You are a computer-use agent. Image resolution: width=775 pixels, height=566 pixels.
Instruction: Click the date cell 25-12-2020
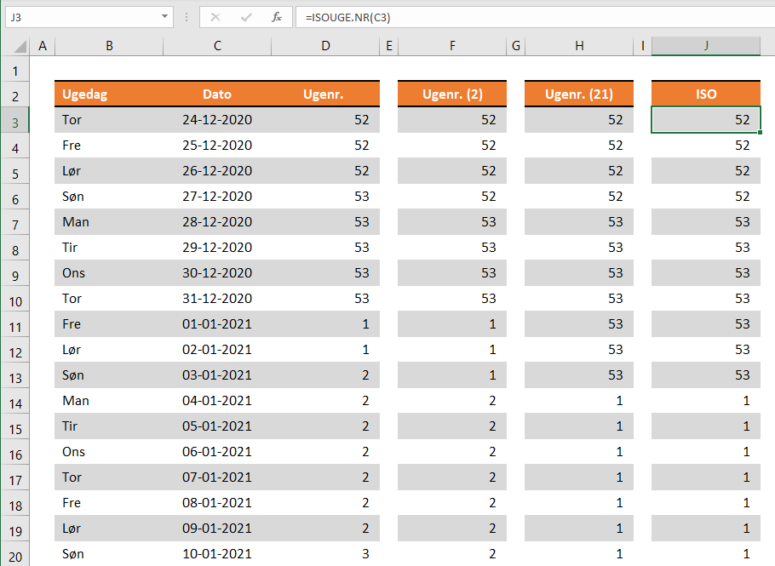point(217,145)
